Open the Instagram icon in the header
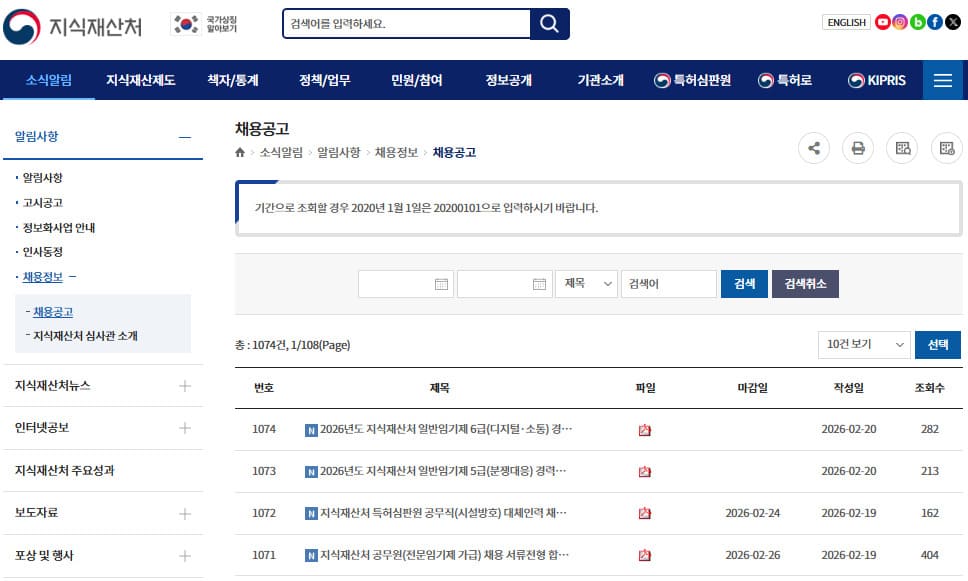The image size is (968, 581). [x=899, y=21]
